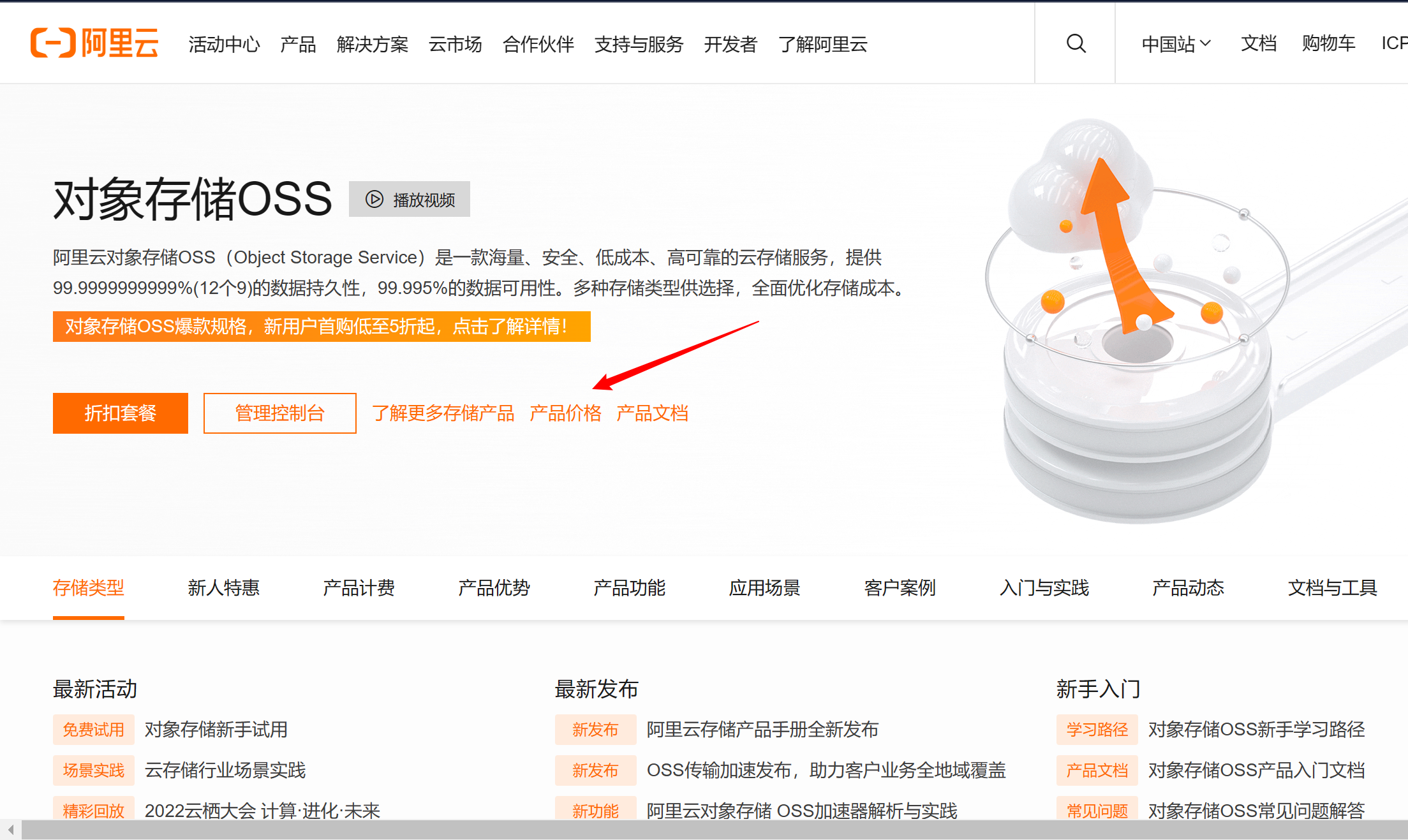Open the 管理控制台 button

[x=279, y=413]
